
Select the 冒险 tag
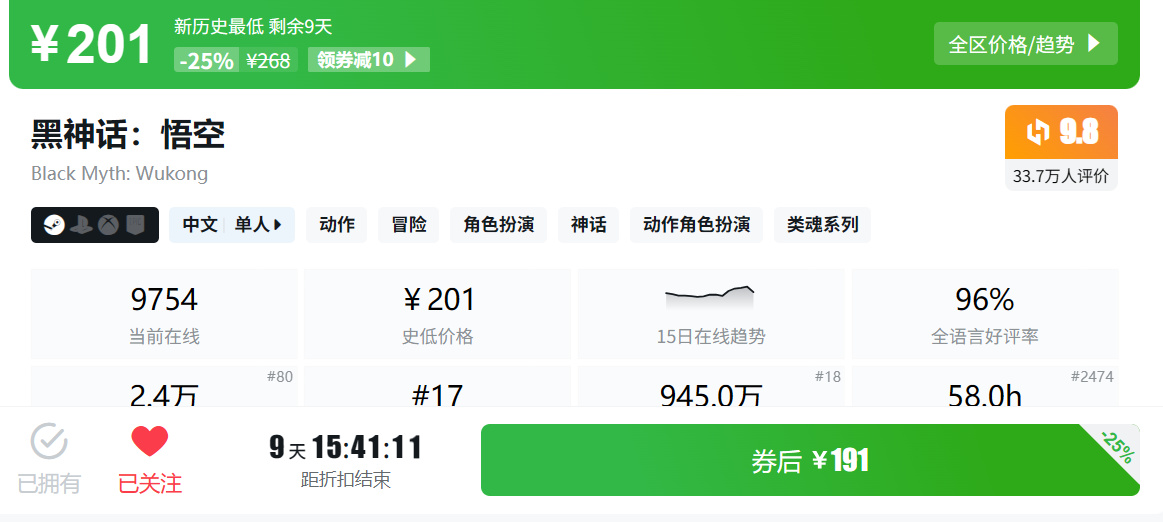click(409, 225)
